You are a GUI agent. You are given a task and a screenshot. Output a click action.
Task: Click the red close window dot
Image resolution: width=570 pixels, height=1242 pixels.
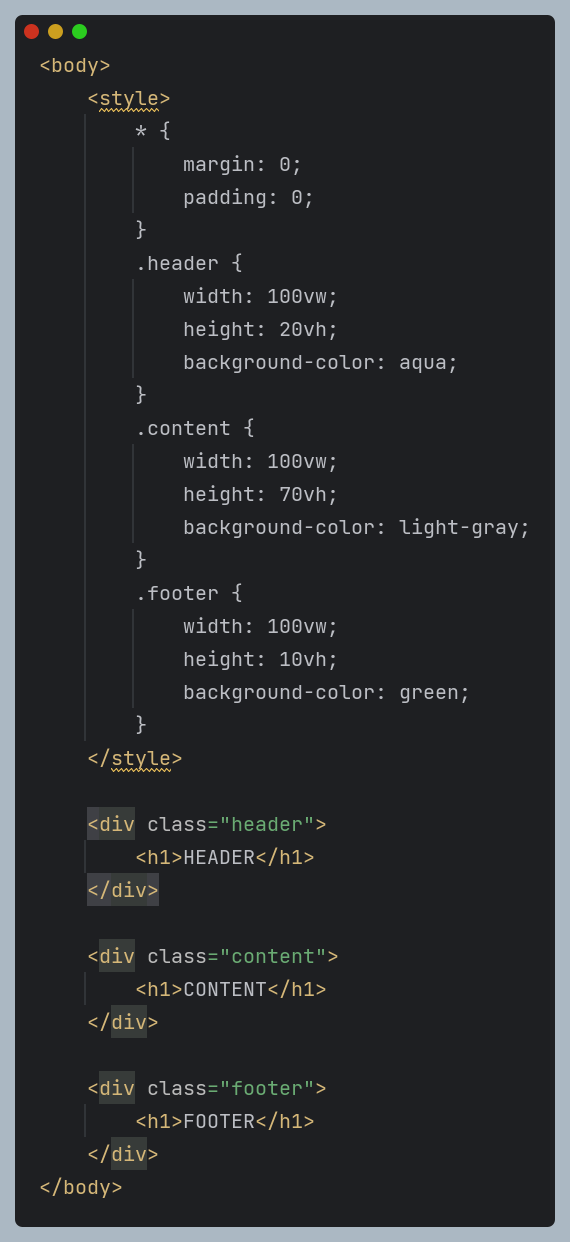pyautogui.click(x=31, y=31)
